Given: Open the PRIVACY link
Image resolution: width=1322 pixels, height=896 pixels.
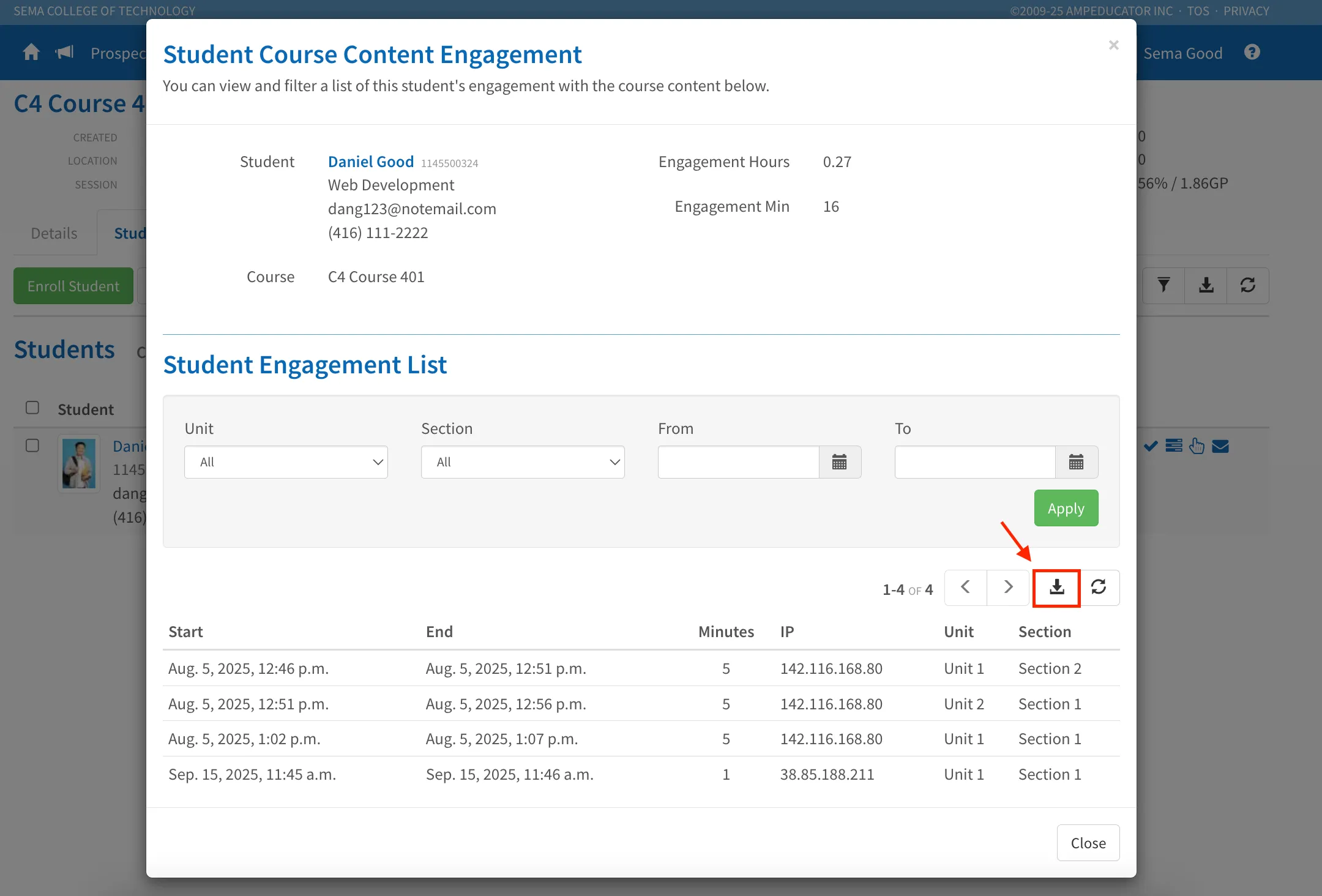Looking at the screenshot, I should pos(1246,11).
